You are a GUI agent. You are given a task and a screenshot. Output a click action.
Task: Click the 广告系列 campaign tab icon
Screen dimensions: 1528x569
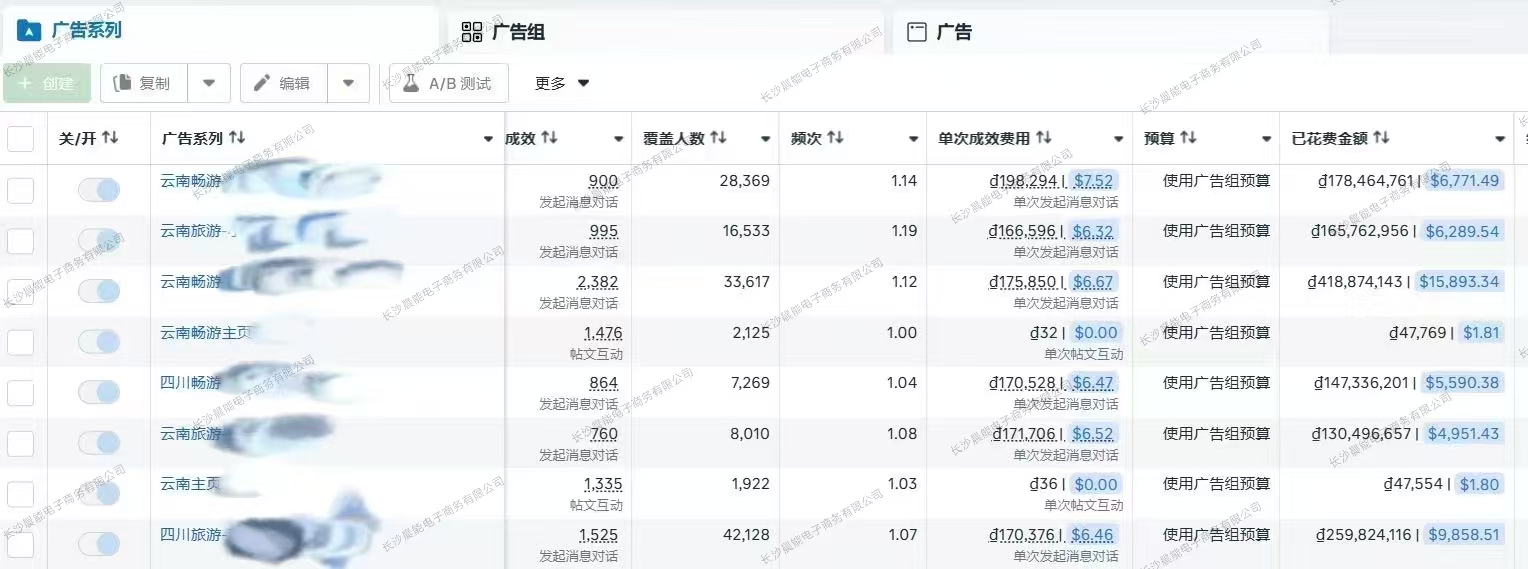click(28, 30)
